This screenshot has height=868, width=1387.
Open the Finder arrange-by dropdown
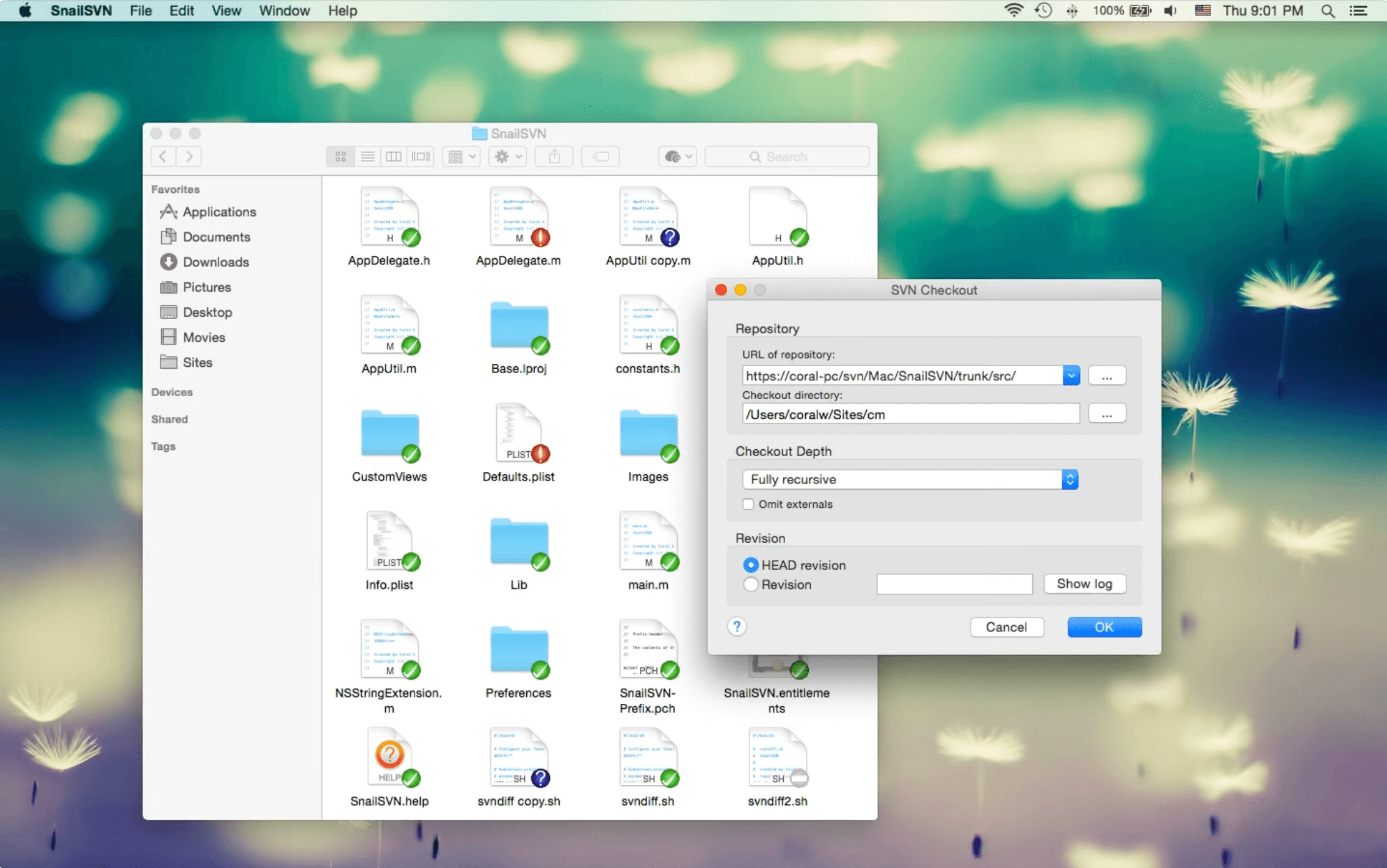pos(462,157)
